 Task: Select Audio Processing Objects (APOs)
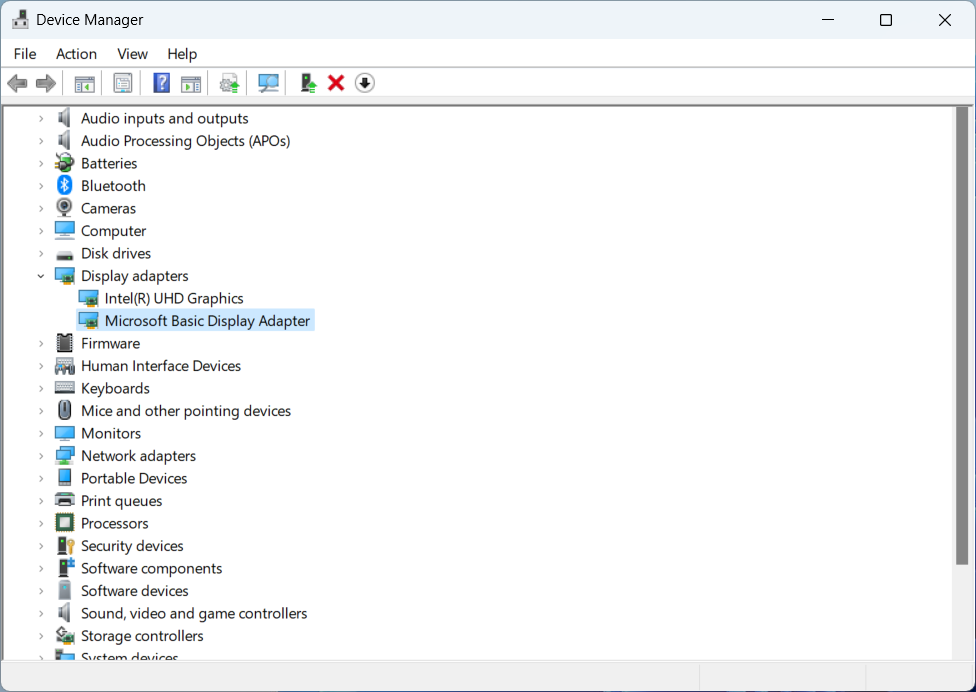pos(185,141)
